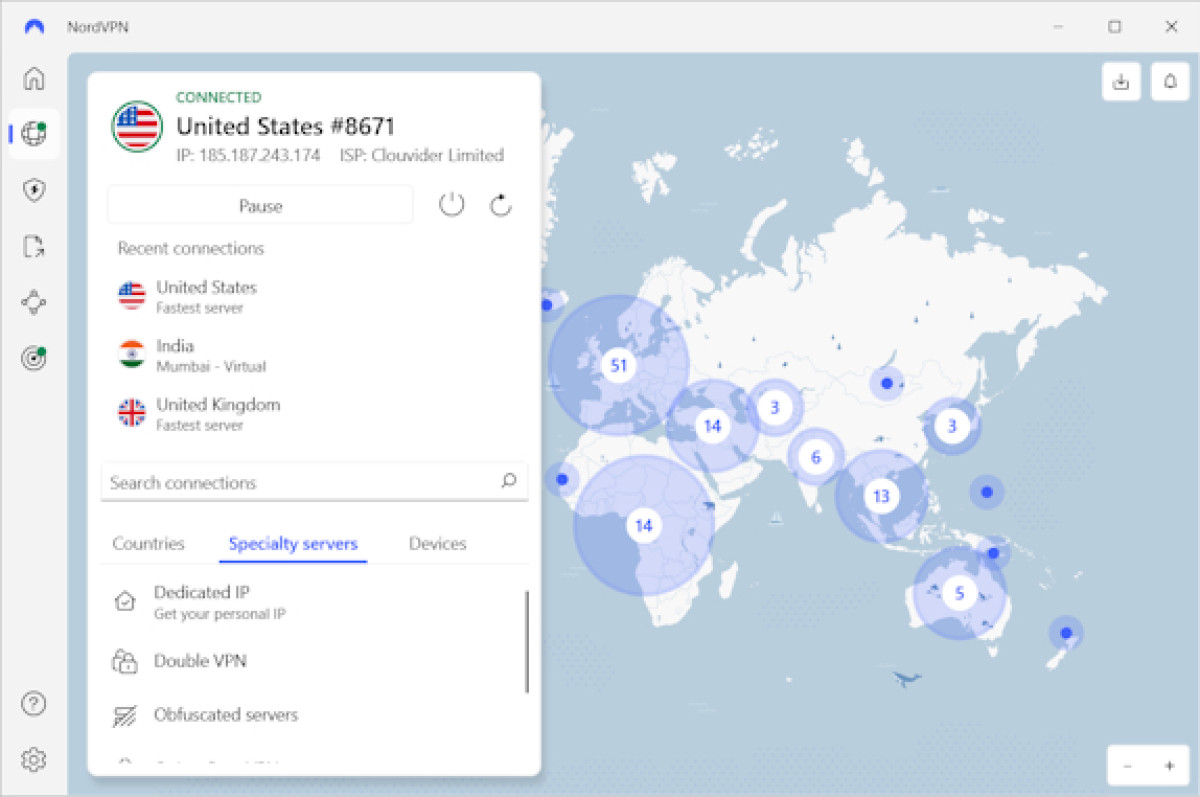Click the New Zealand server dot

coord(1066,633)
